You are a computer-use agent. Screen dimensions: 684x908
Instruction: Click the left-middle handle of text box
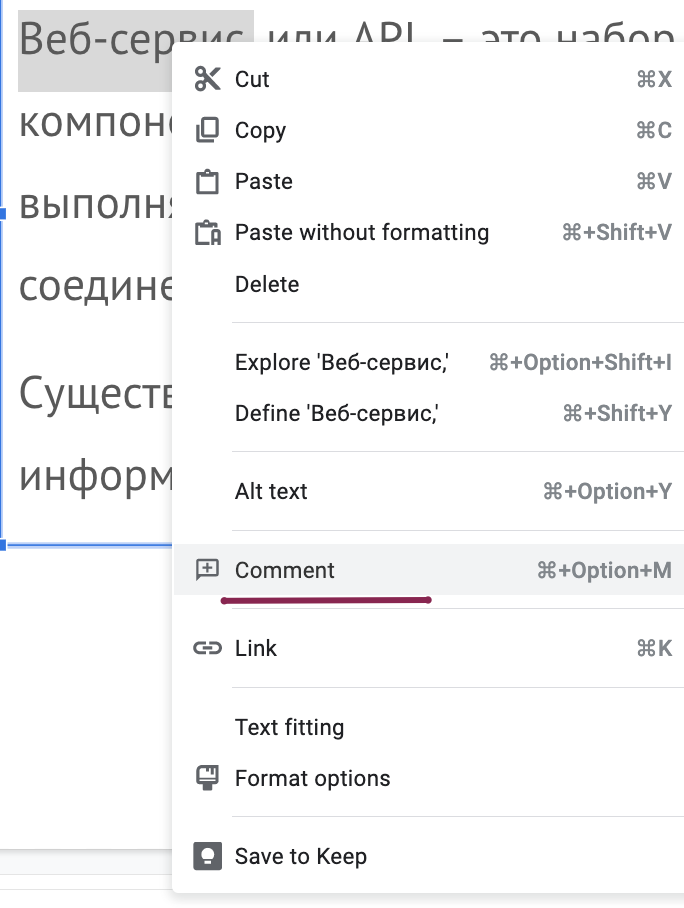[2, 214]
